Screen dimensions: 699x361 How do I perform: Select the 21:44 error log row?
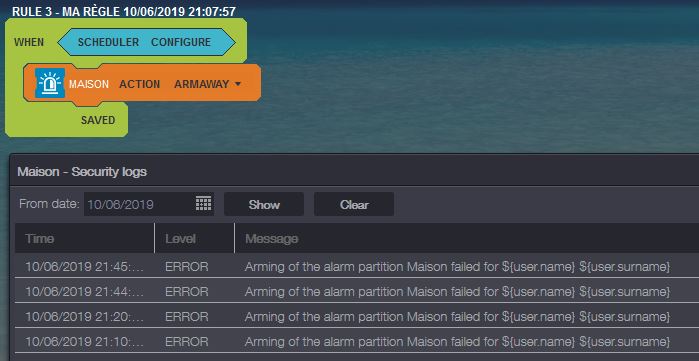pos(357,291)
